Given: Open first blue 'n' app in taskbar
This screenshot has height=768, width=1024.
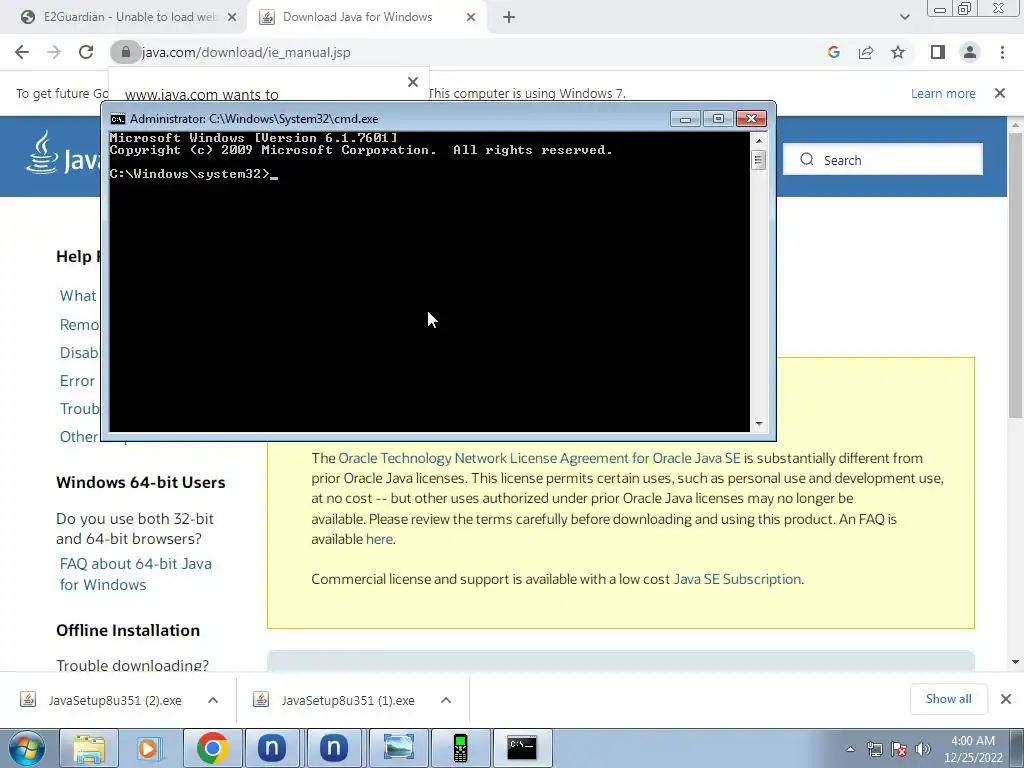Looking at the screenshot, I should (x=272, y=748).
